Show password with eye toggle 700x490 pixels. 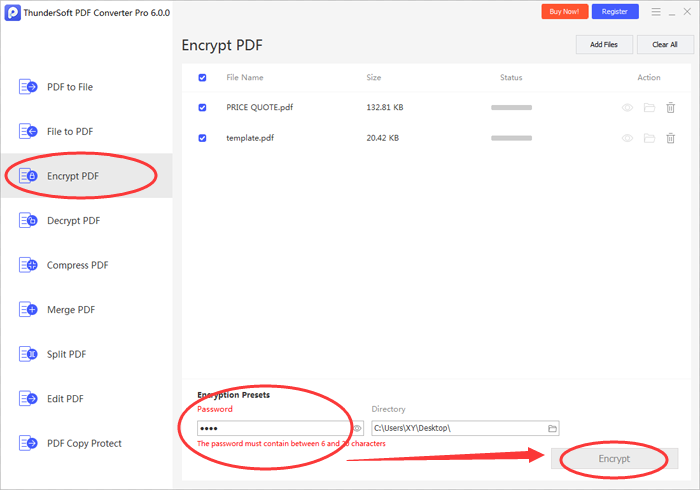[x=357, y=428]
